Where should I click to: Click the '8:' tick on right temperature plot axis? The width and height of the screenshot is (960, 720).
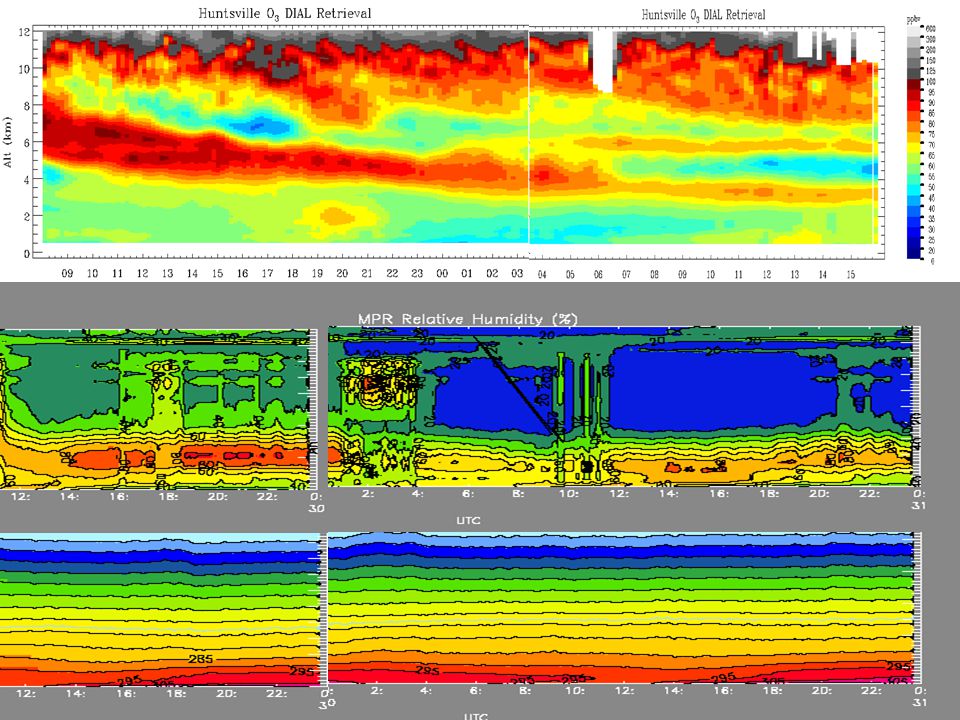click(525, 691)
